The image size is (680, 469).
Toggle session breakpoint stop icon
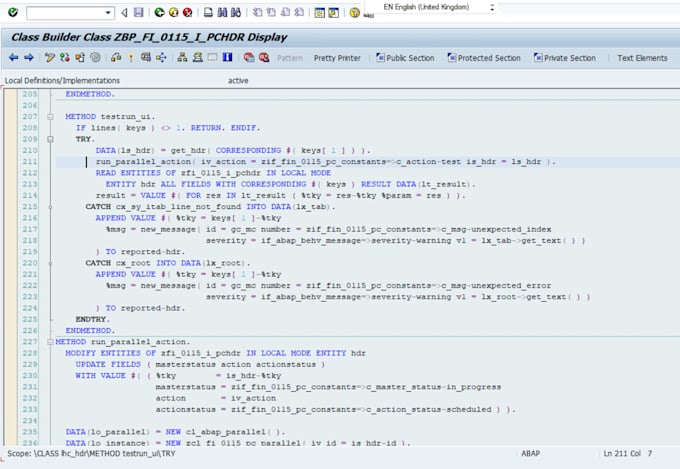[248, 57]
